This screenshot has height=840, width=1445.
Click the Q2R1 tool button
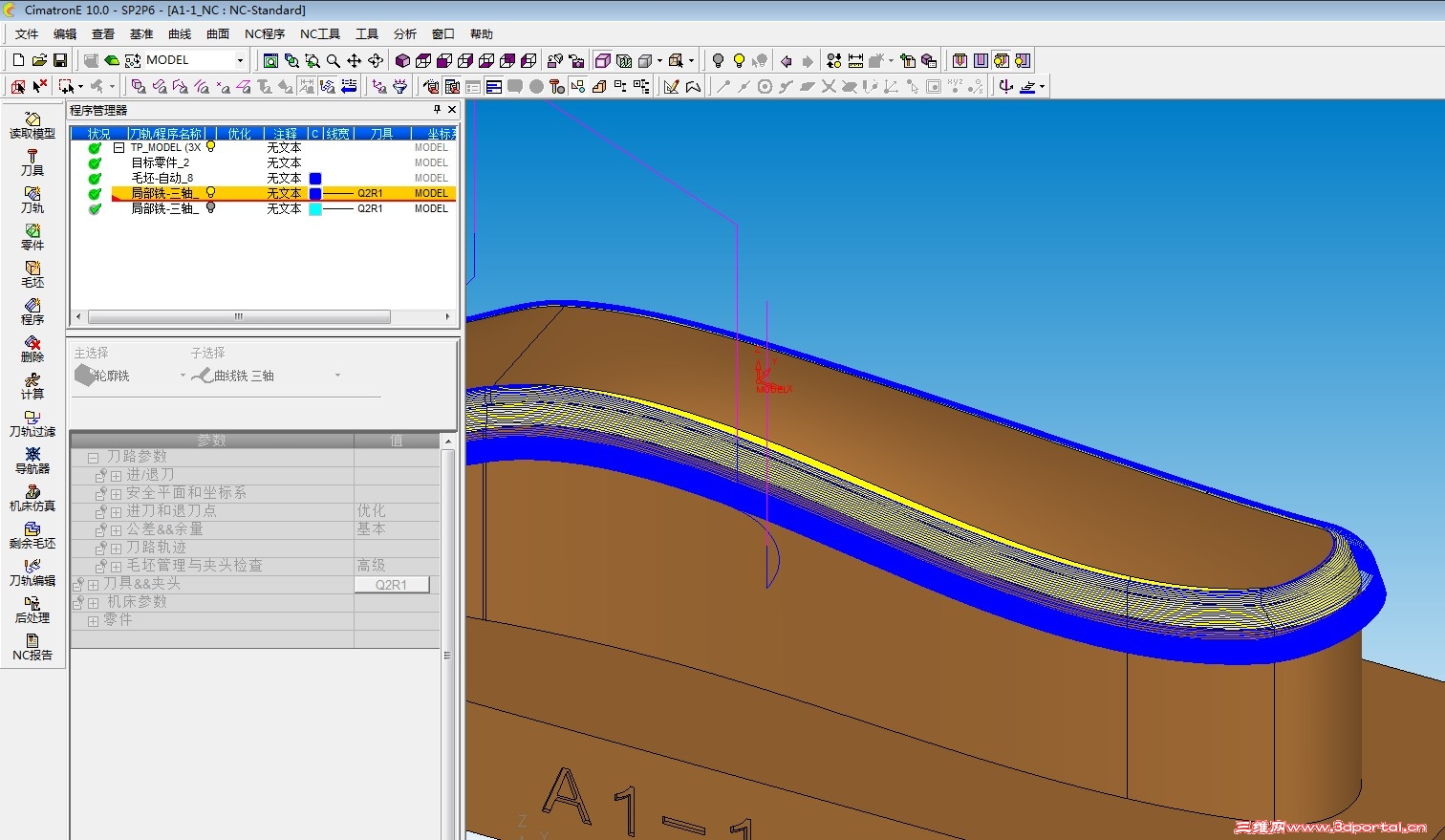[391, 585]
